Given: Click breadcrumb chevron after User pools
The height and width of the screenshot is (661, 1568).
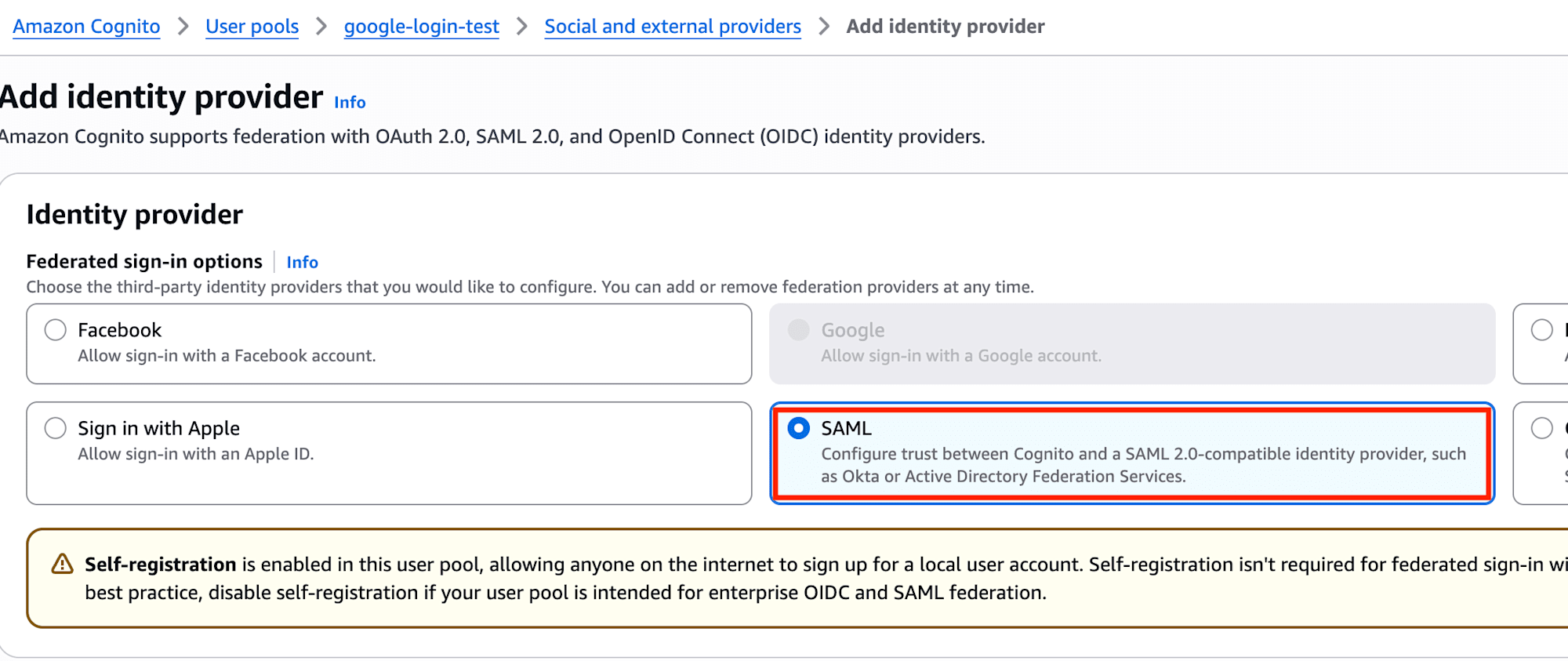Looking at the screenshot, I should 321,27.
